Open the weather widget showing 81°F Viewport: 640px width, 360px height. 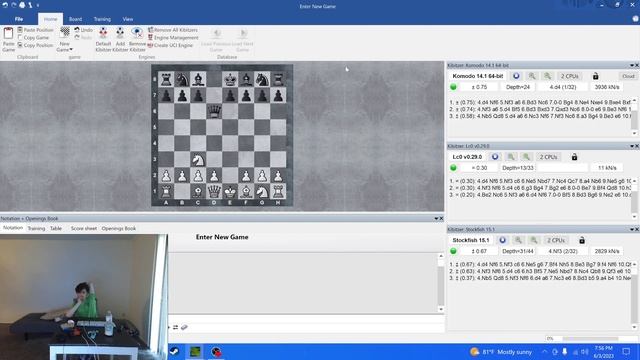[501, 352]
